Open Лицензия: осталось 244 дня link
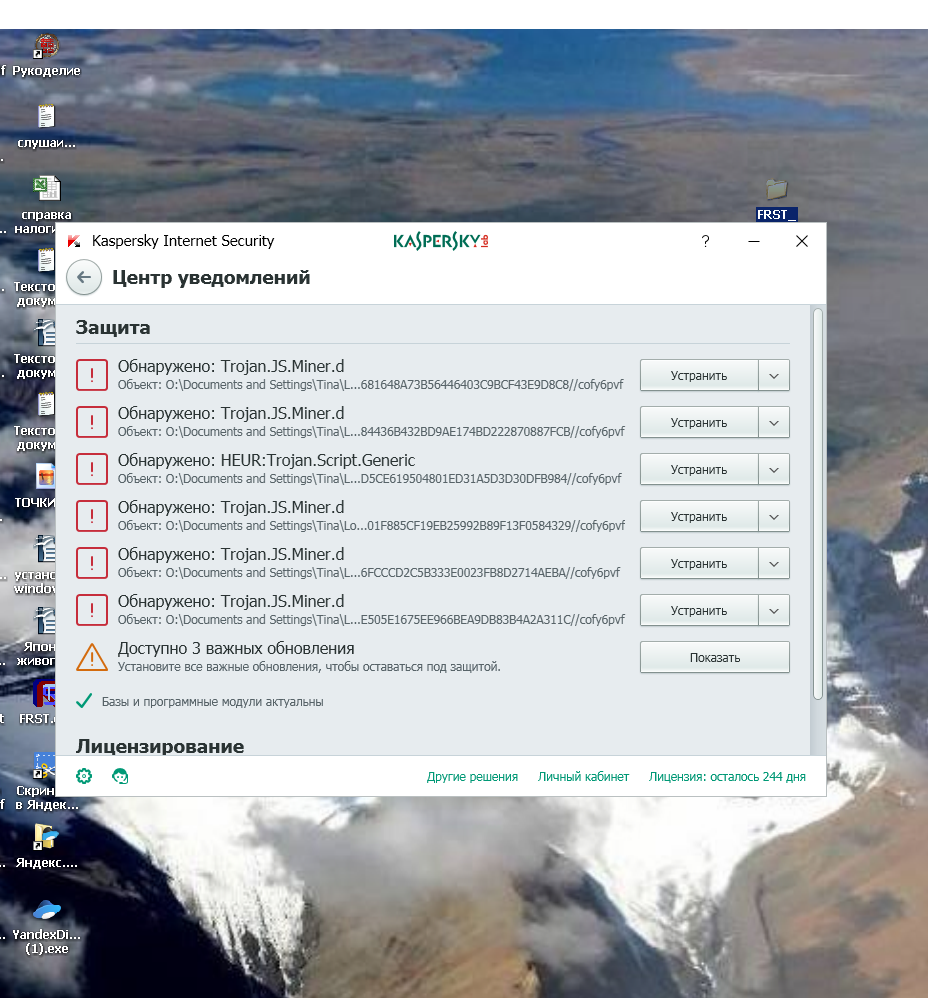The image size is (928, 998). (727, 777)
